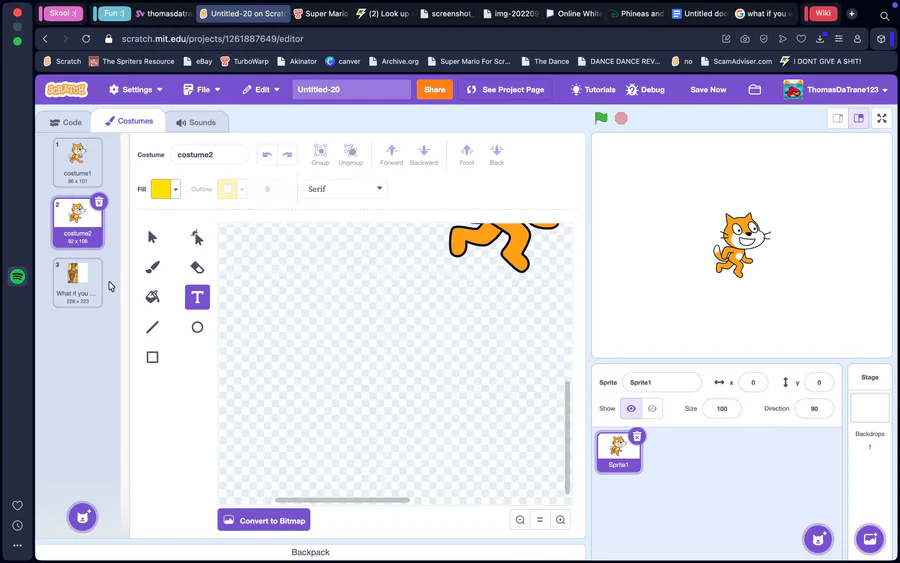Reset the canvas zoom
This screenshot has height=563, width=900.
point(540,520)
